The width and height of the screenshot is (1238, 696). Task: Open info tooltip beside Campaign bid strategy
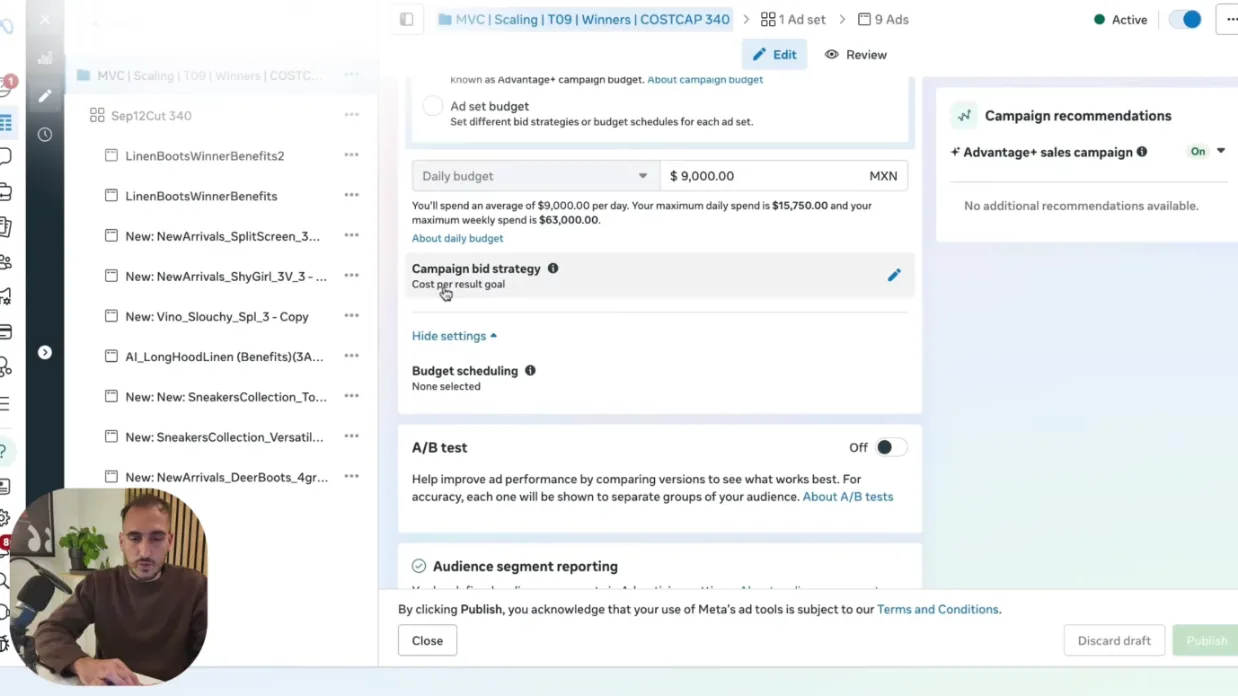tap(553, 268)
